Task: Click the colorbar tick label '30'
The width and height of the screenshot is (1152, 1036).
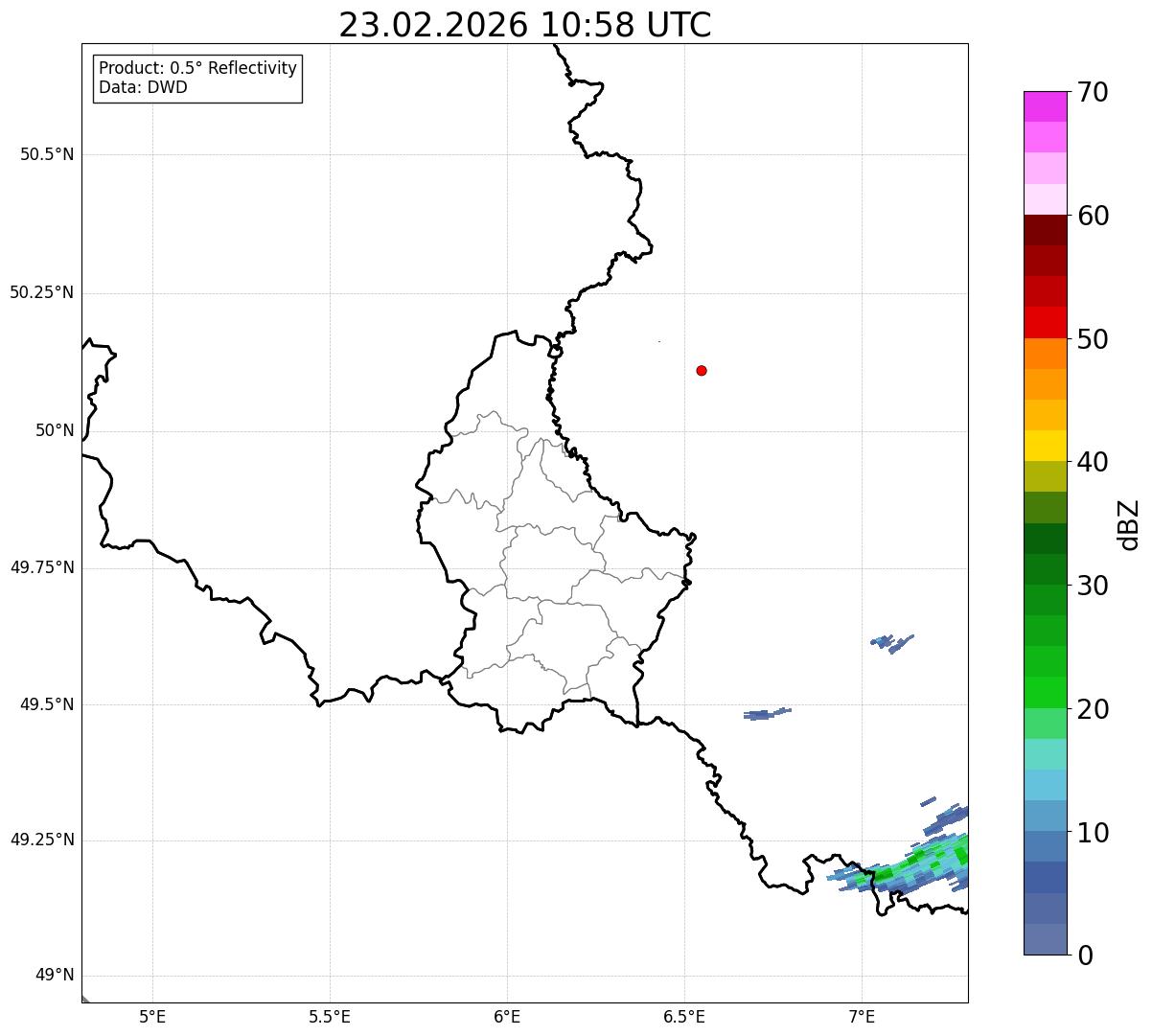Action: pyautogui.click(x=1093, y=586)
